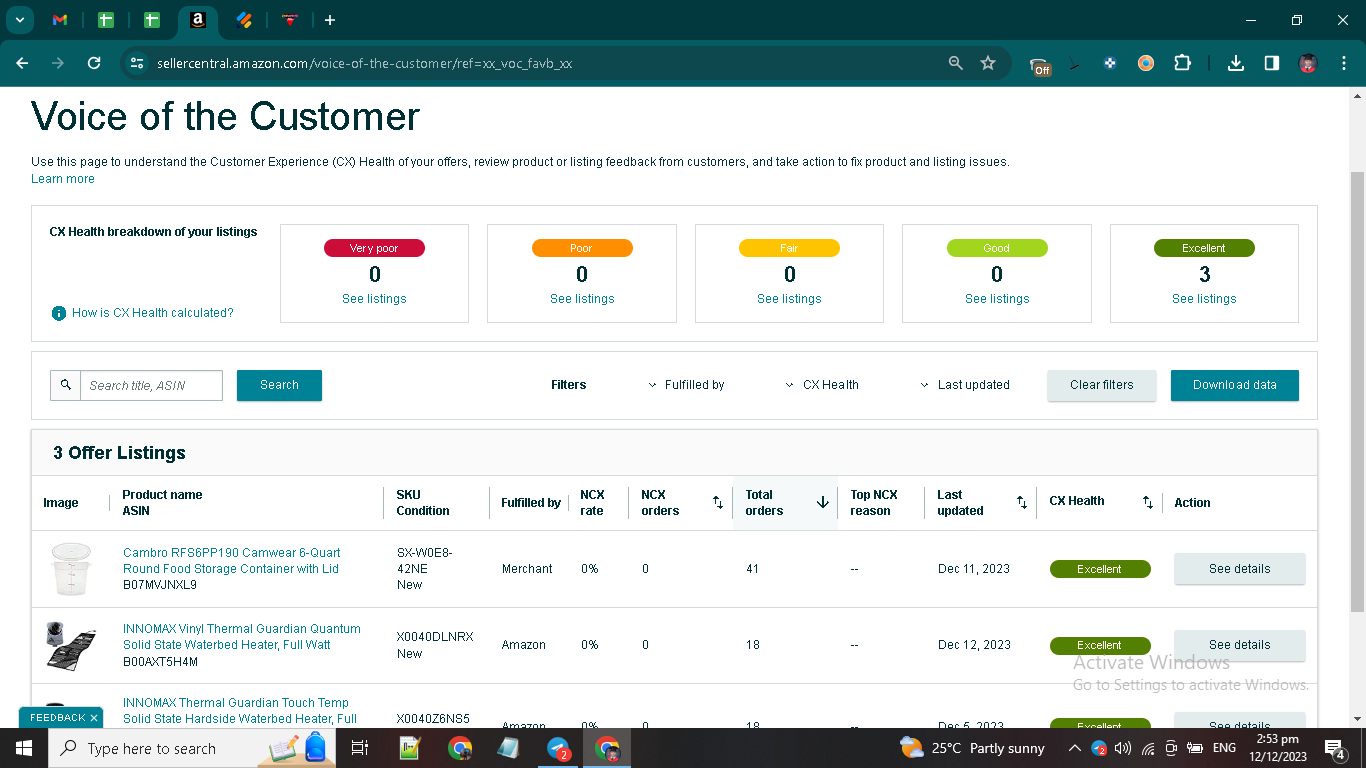Open Task View on the taskbar

coord(361,748)
